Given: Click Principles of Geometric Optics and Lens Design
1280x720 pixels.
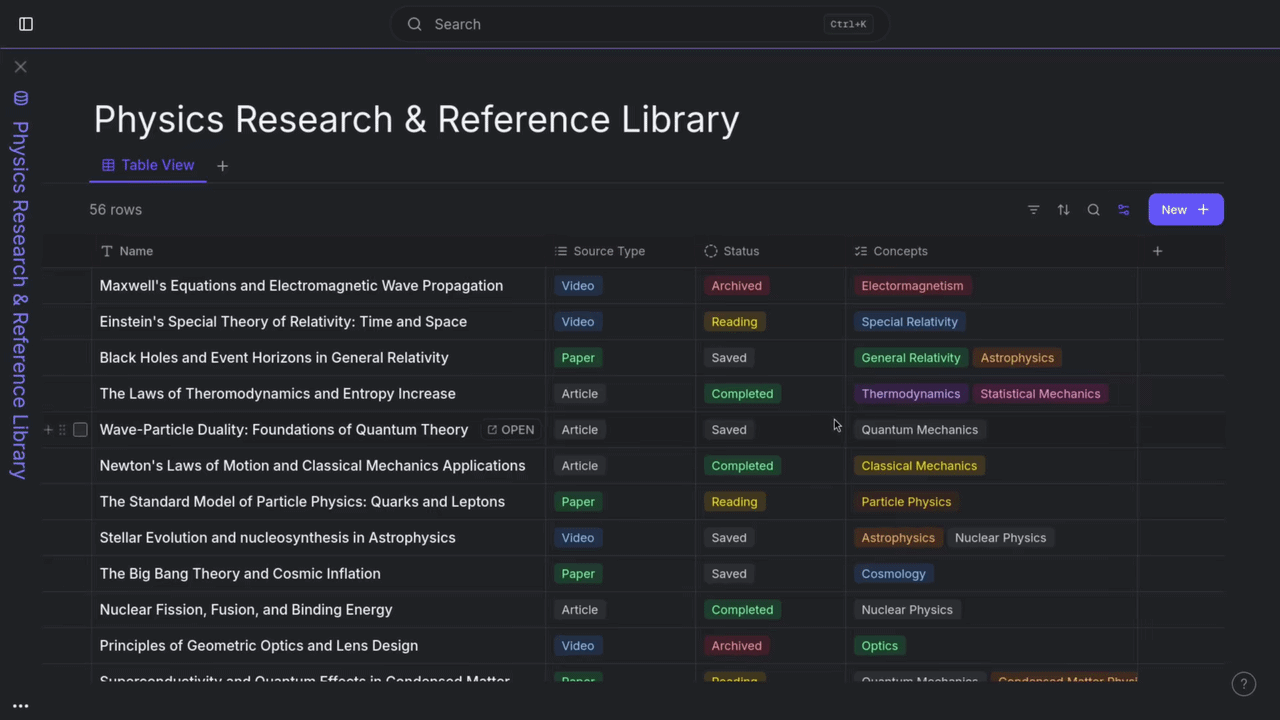Looking at the screenshot, I should pos(259,646).
